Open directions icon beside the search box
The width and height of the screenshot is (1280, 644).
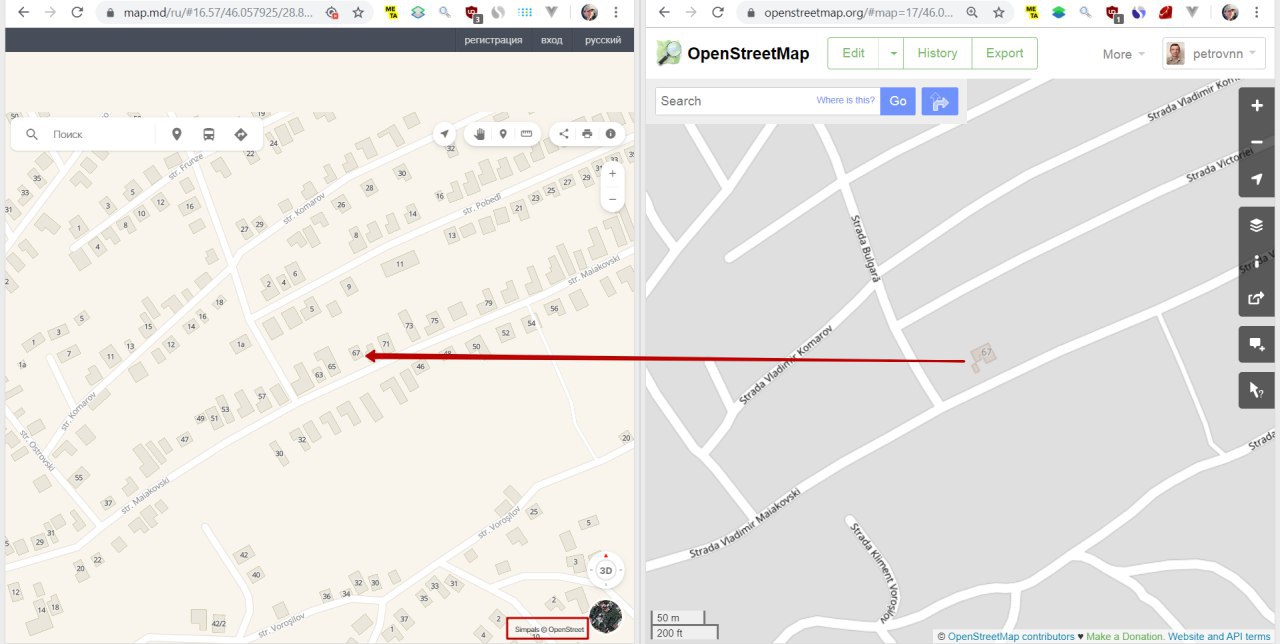click(240, 134)
